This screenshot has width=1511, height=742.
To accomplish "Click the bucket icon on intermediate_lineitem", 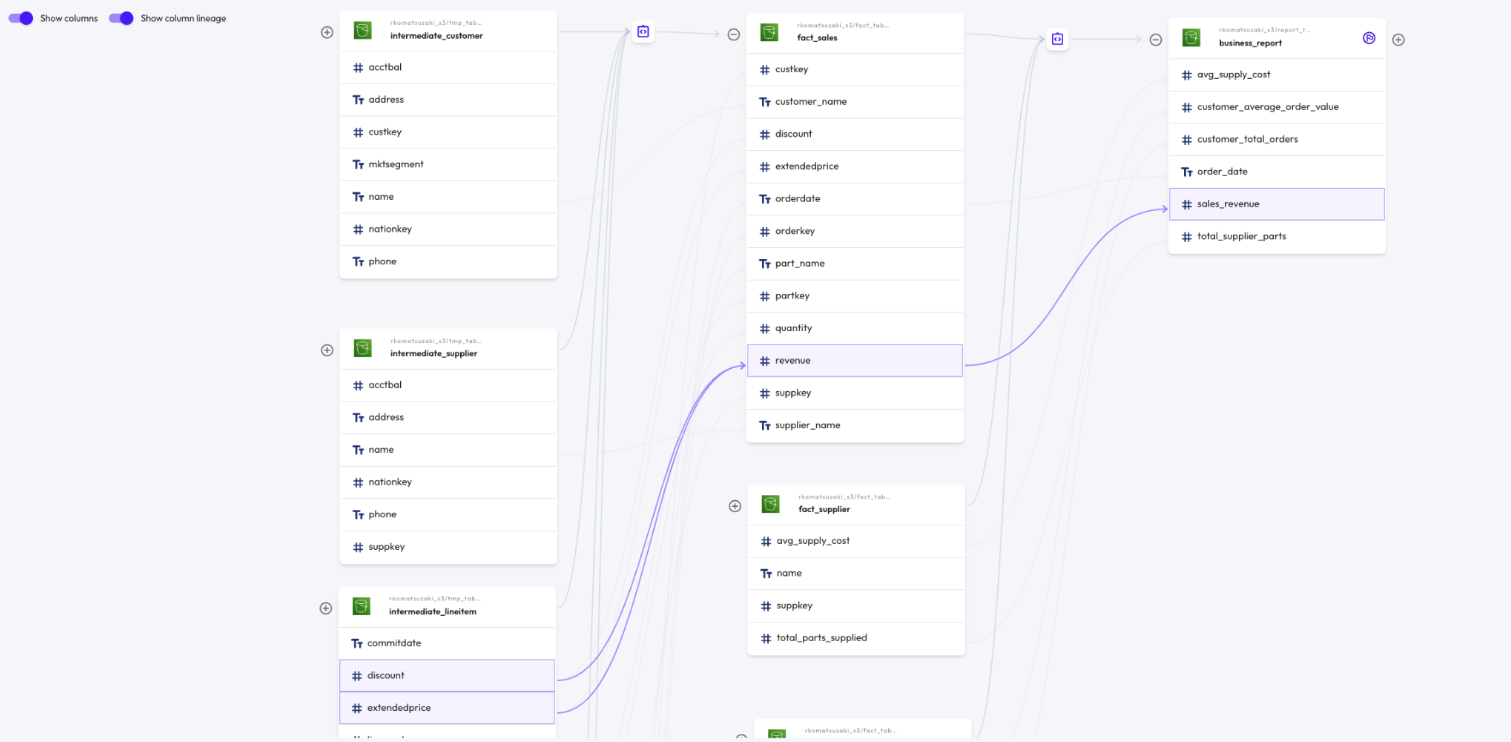I will click(x=361, y=606).
